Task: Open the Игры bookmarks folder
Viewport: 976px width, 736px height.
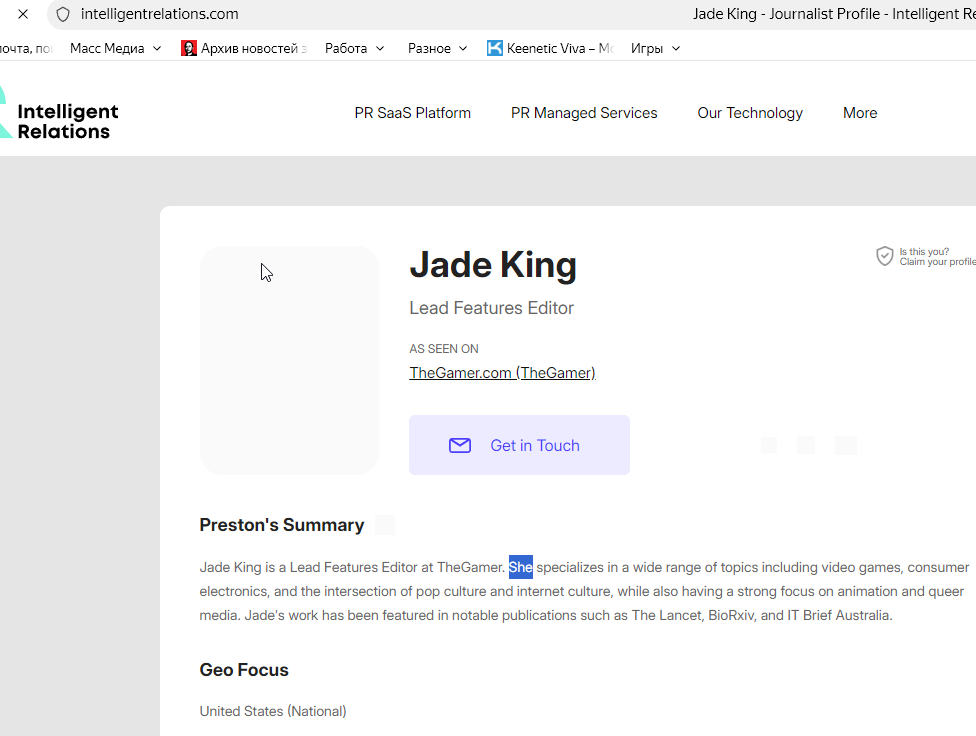Action: (655, 48)
